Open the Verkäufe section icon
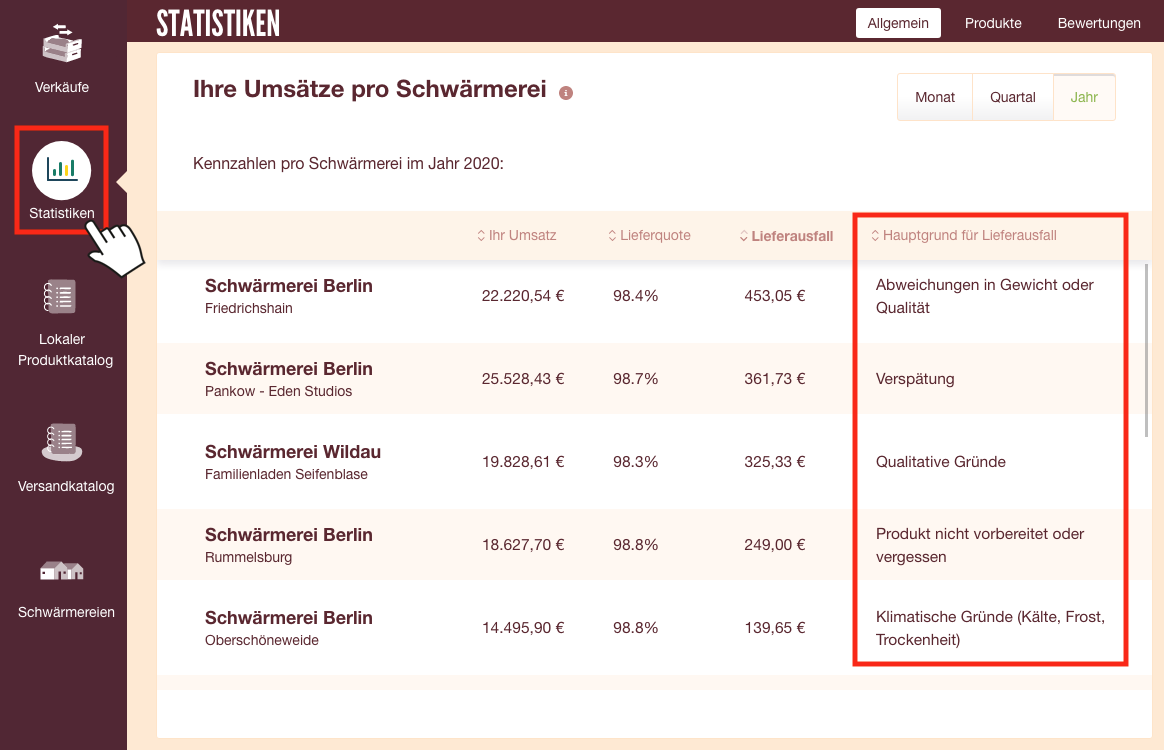The height and width of the screenshot is (750, 1164). 62,44
